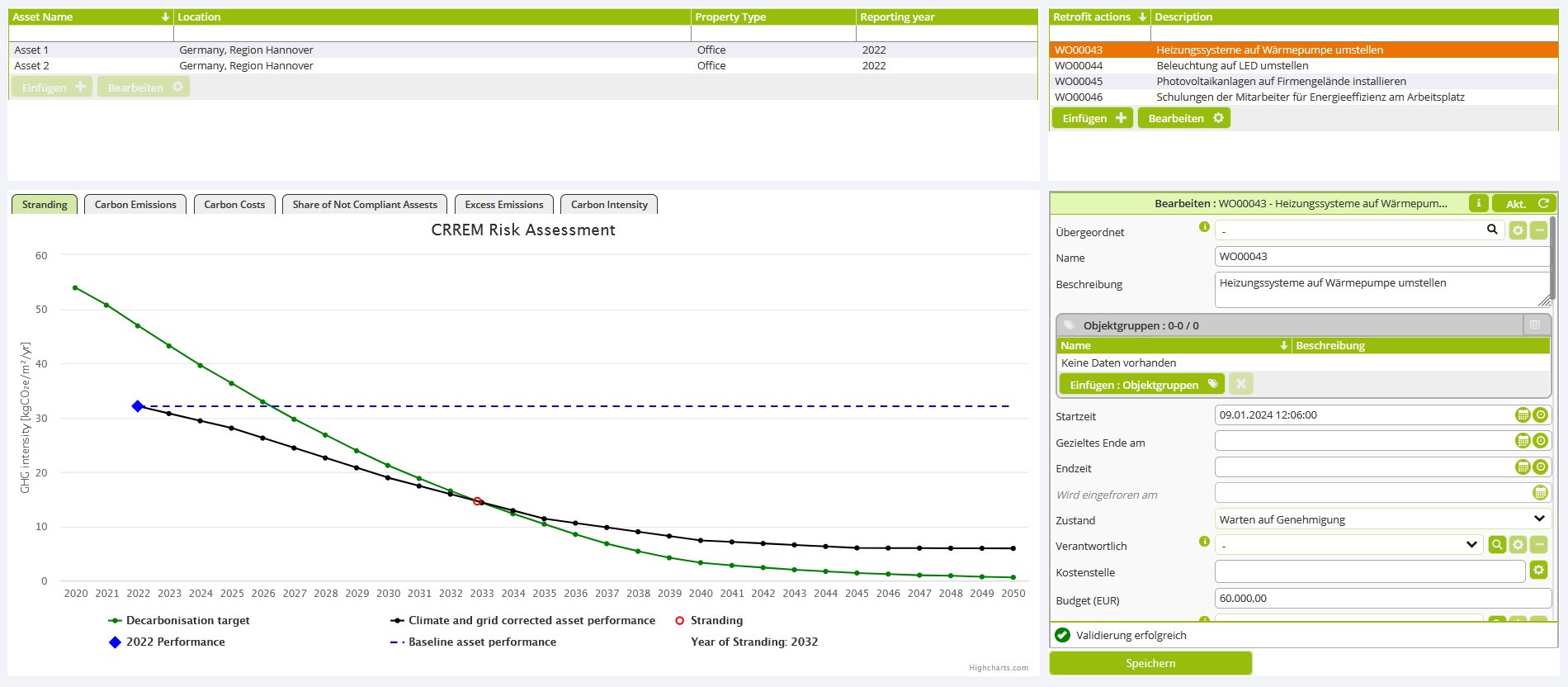Screen dimensions: 1568x687
Task: Click the search icon beside Verantwortlich
Action: pos(1496,545)
